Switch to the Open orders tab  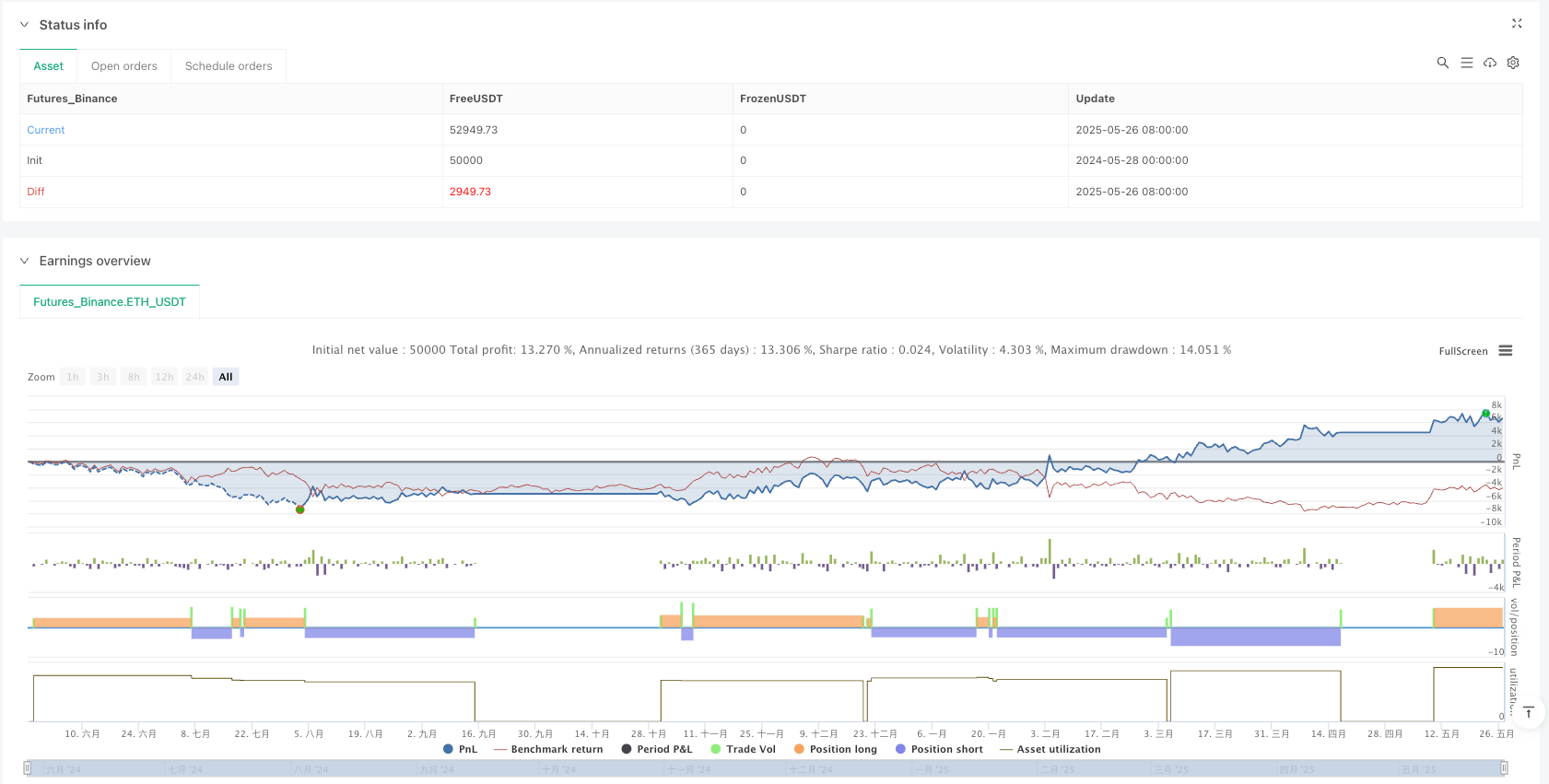coord(124,66)
